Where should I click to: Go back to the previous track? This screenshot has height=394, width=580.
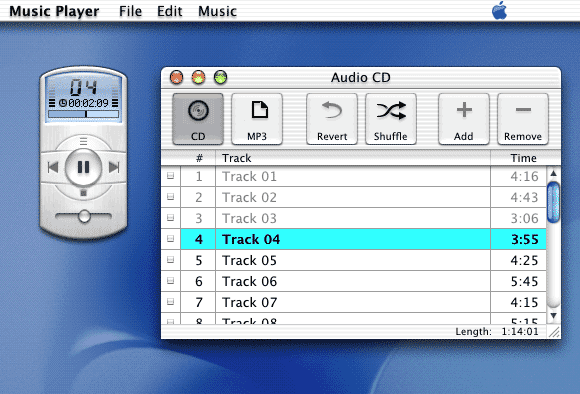53,167
